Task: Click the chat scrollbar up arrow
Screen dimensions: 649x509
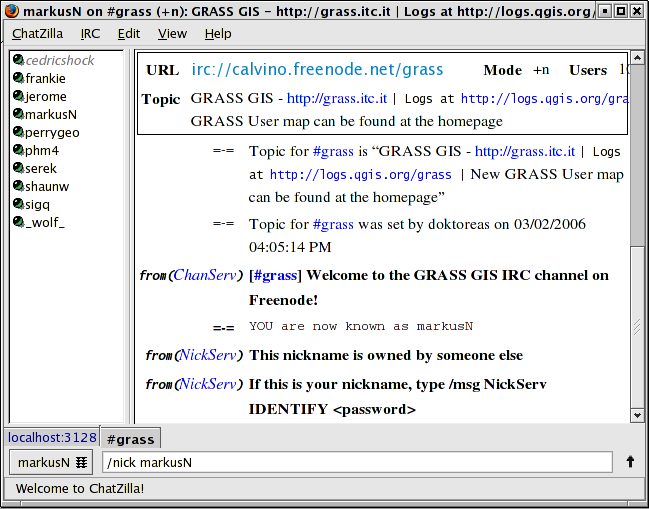Action: point(637,58)
